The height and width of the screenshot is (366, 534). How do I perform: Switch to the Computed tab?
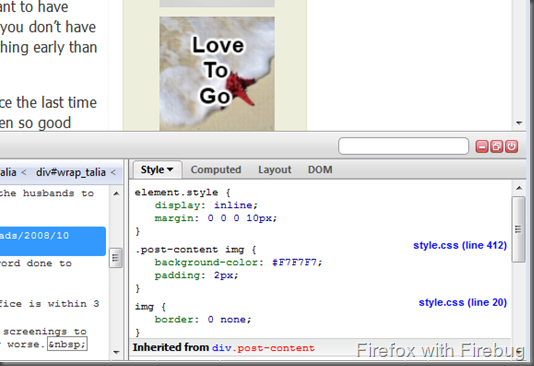[216, 170]
